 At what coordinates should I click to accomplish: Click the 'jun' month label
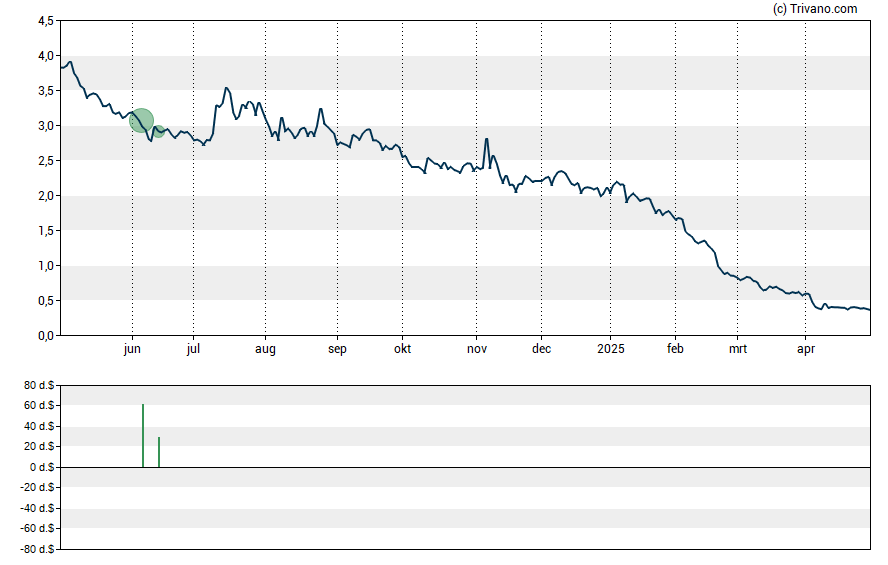[x=132, y=349]
